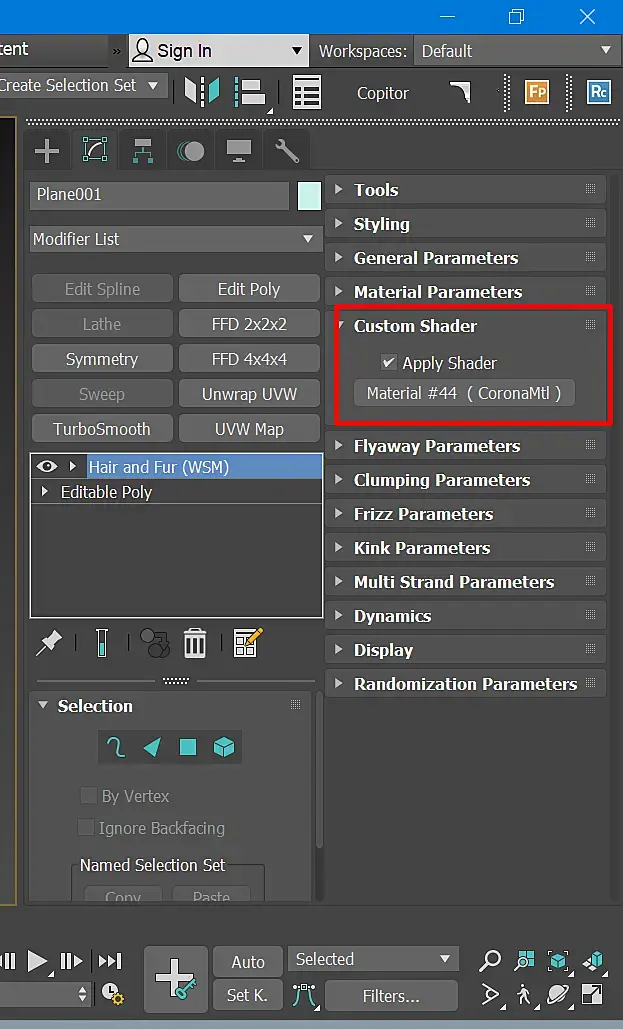The image size is (623, 1029).
Task: Click the Plane001 object color swatch
Action: coord(309,196)
